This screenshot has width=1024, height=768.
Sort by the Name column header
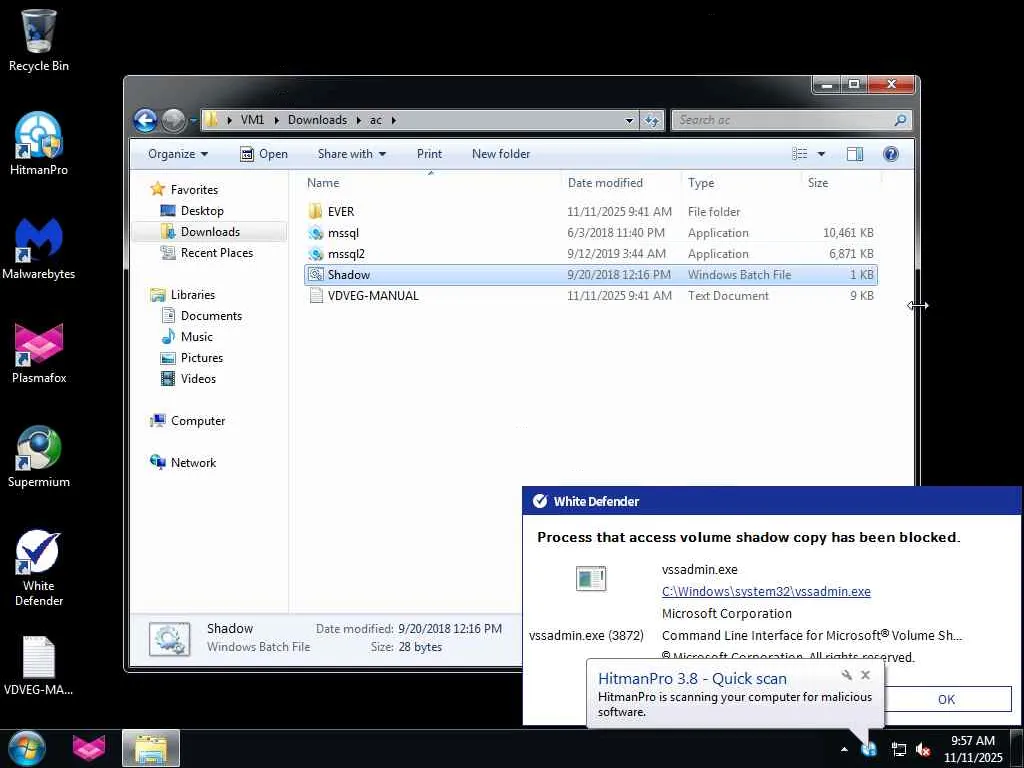pos(431,183)
